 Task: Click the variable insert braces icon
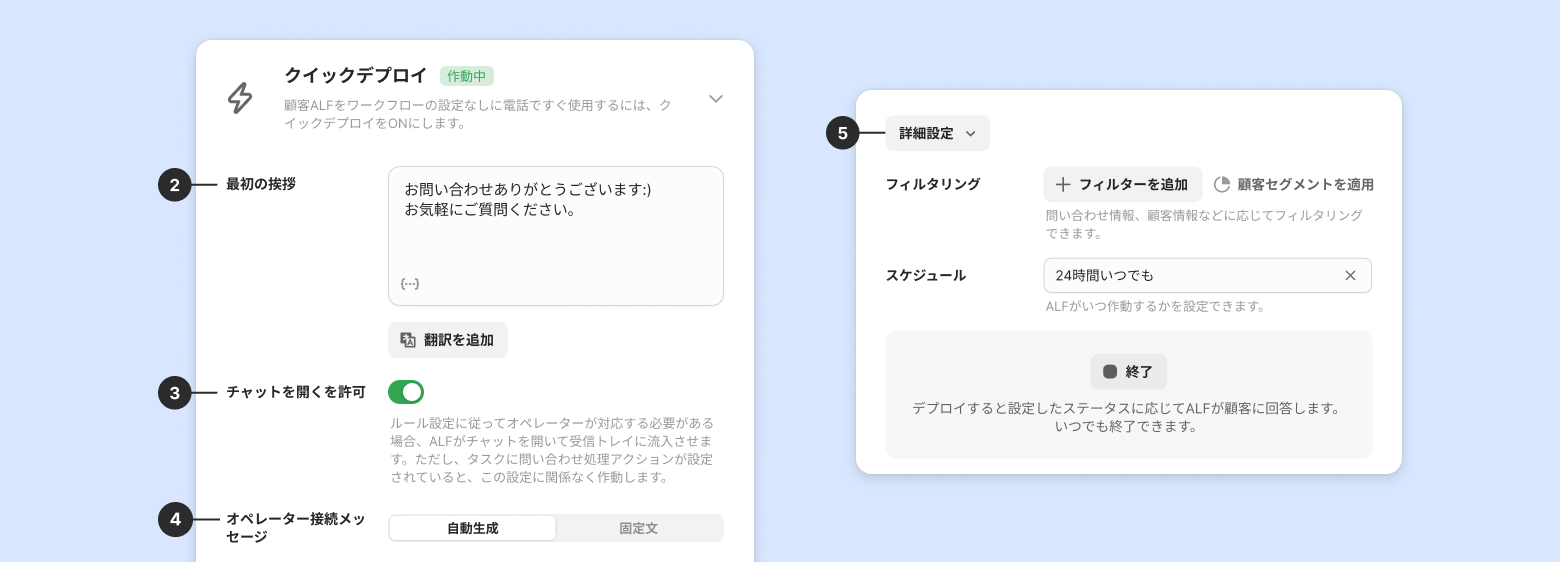[409, 284]
